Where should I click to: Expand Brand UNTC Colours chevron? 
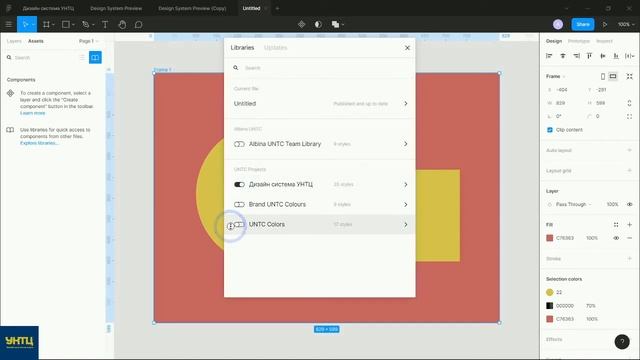coord(406,204)
